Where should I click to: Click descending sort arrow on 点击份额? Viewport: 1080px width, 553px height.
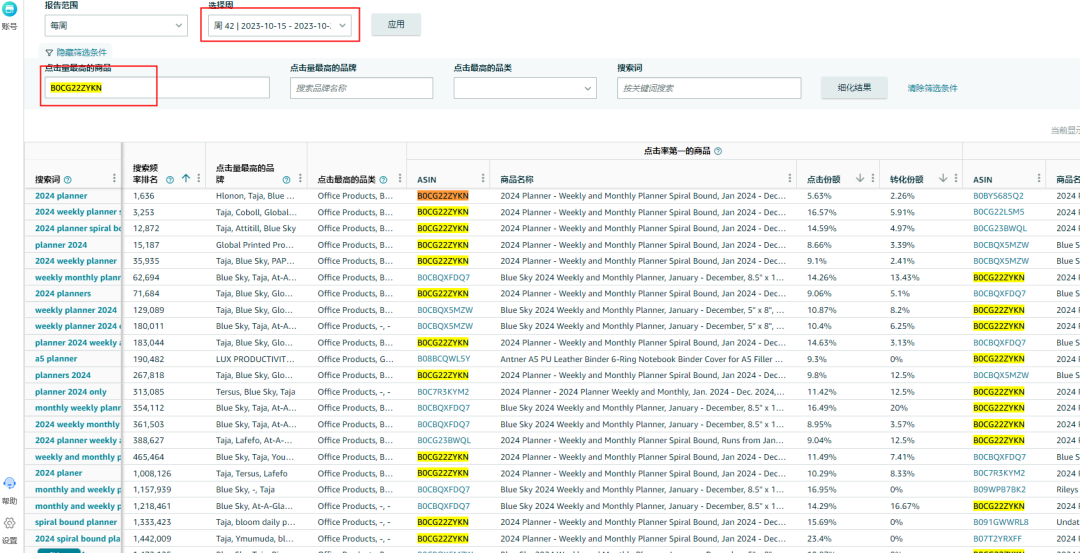click(x=860, y=178)
